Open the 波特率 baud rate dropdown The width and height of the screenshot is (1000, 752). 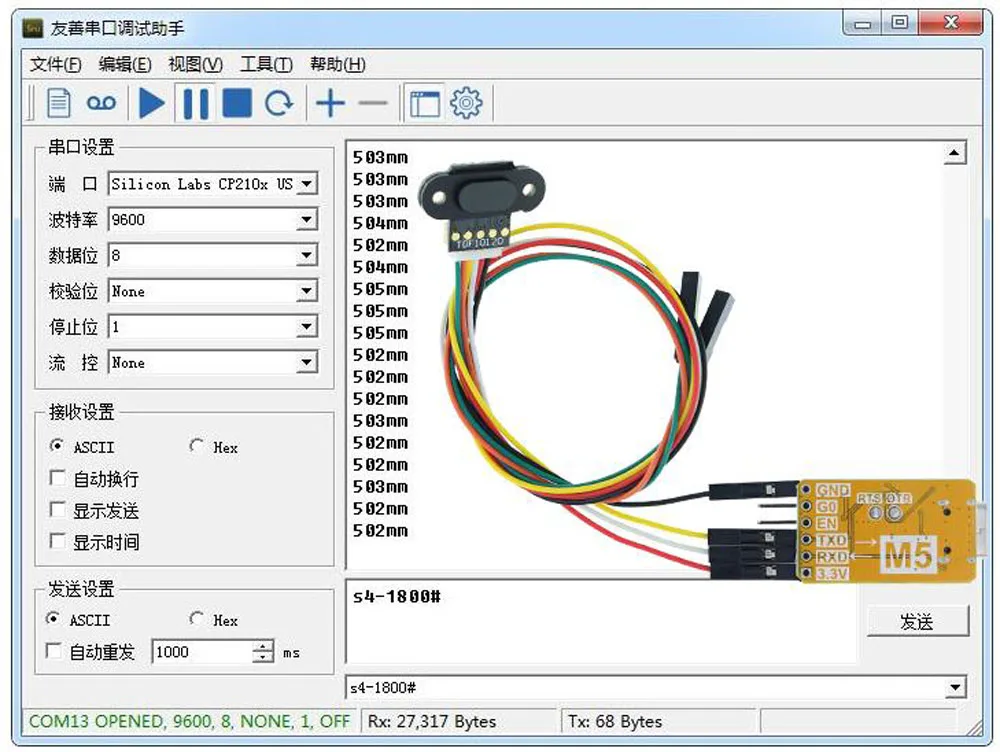coord(309,219)
